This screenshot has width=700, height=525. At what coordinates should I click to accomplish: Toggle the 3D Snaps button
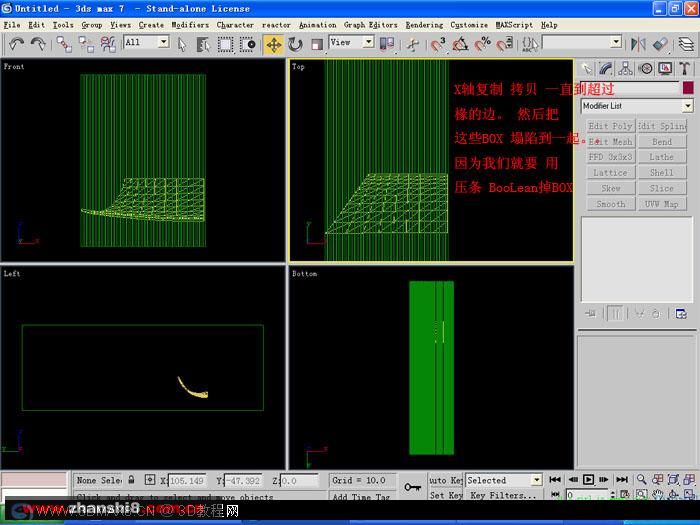click(439, 44)
